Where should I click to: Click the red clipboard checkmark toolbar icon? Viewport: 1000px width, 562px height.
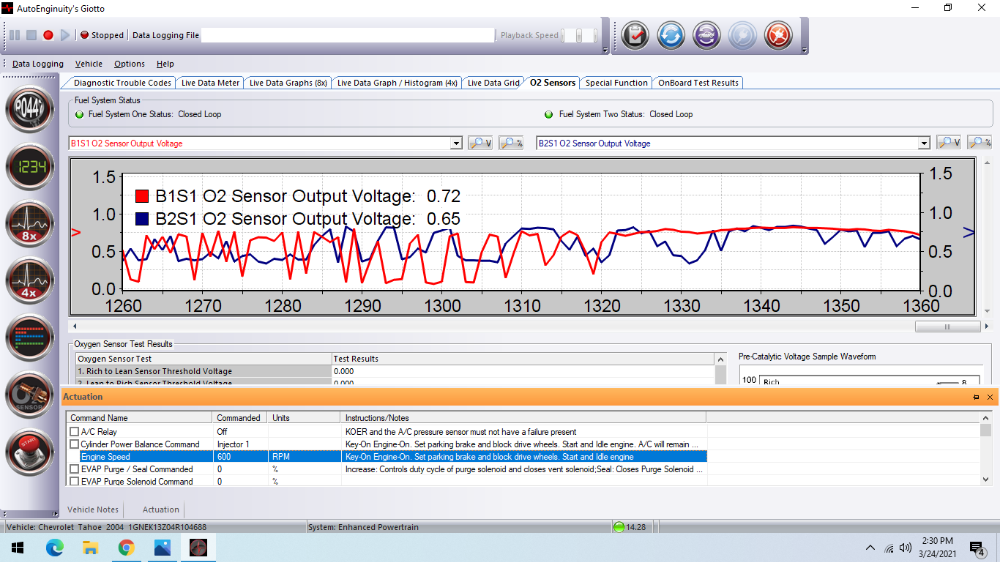pos(634,36)
